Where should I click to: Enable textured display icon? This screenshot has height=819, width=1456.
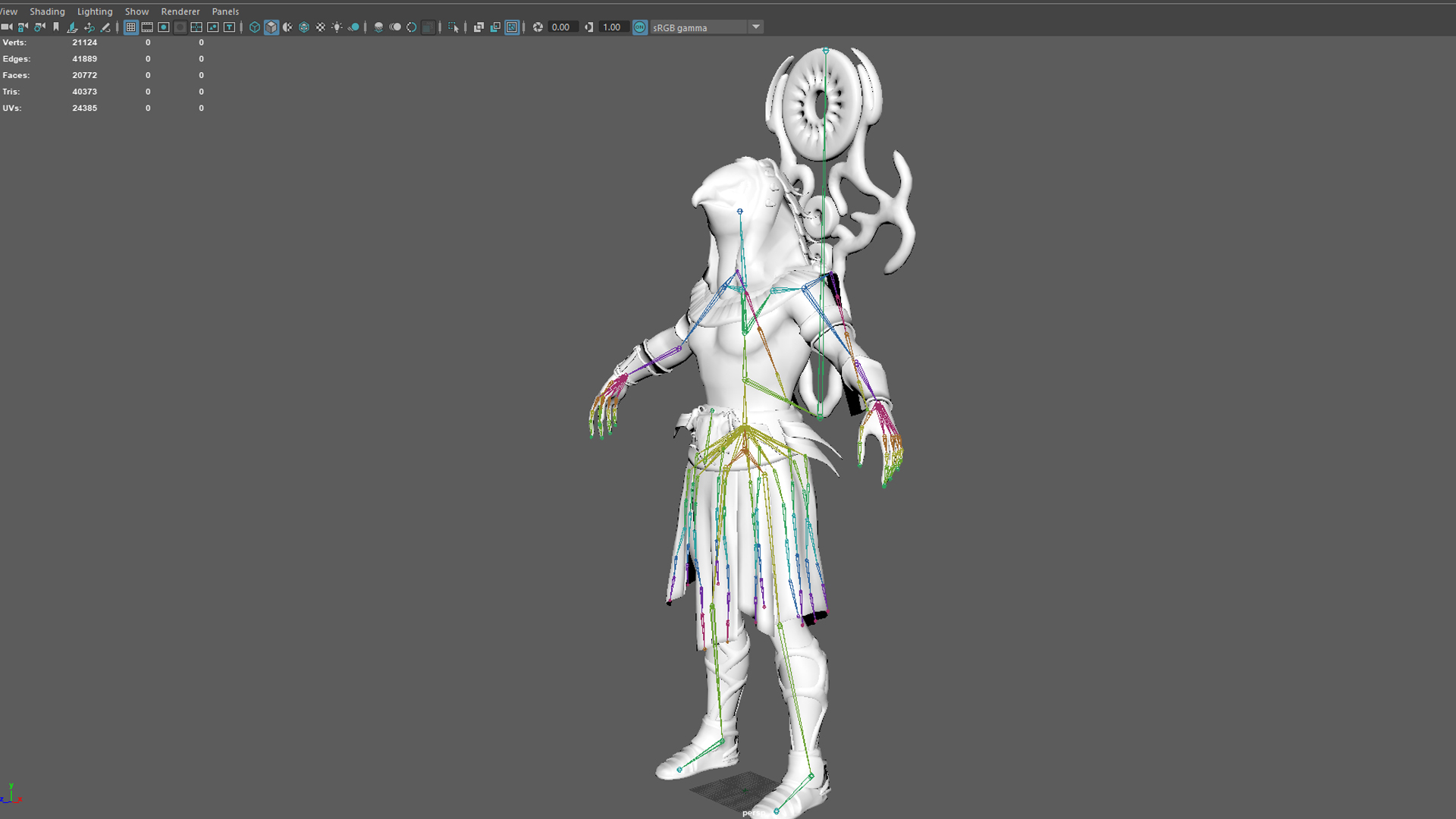click(321, 27)
